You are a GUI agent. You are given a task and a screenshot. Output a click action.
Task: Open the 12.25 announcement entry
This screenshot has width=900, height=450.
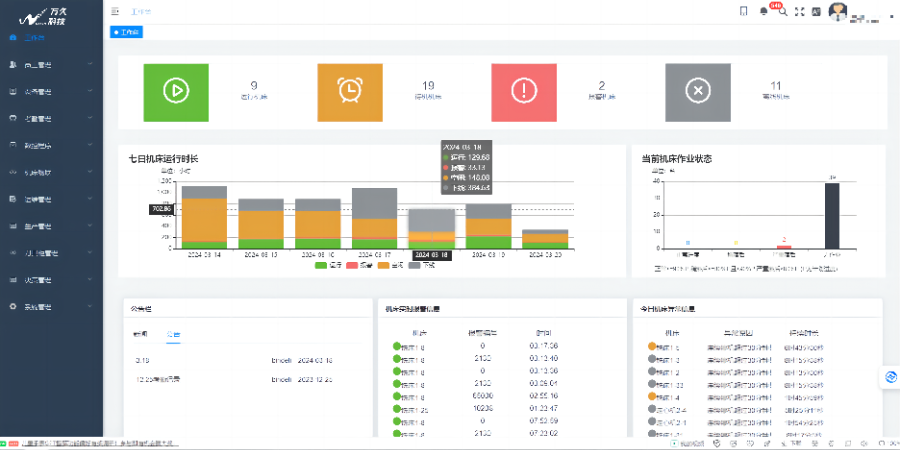pos(158,379)
